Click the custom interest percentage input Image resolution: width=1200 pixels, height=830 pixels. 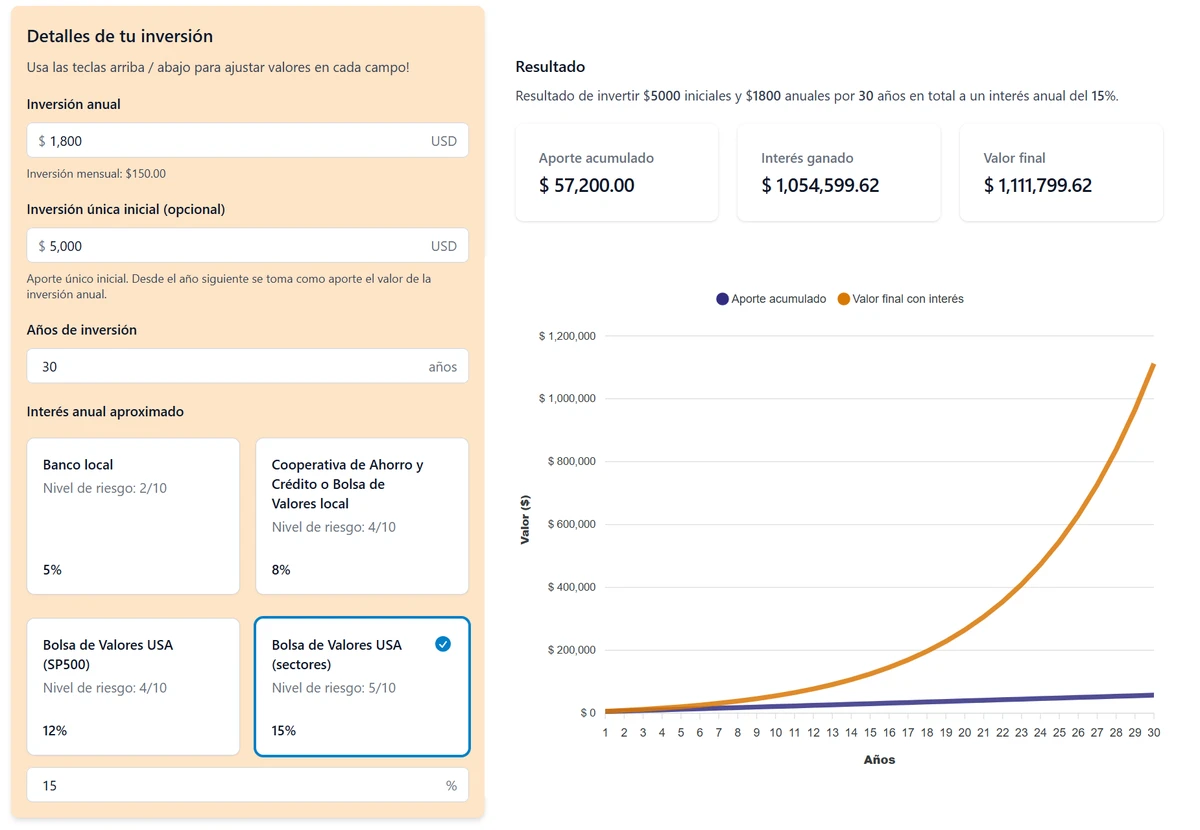[230, 786]
